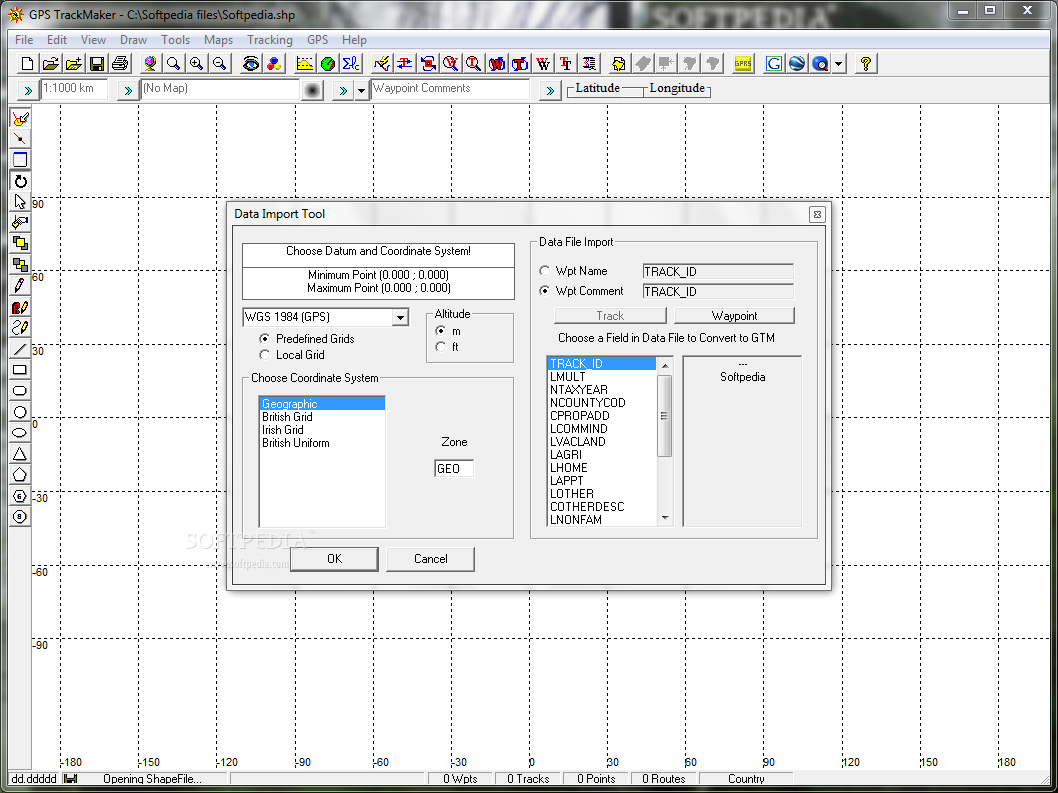
Task: Close the Data Import Tool dialog
Action: (817, 215)
